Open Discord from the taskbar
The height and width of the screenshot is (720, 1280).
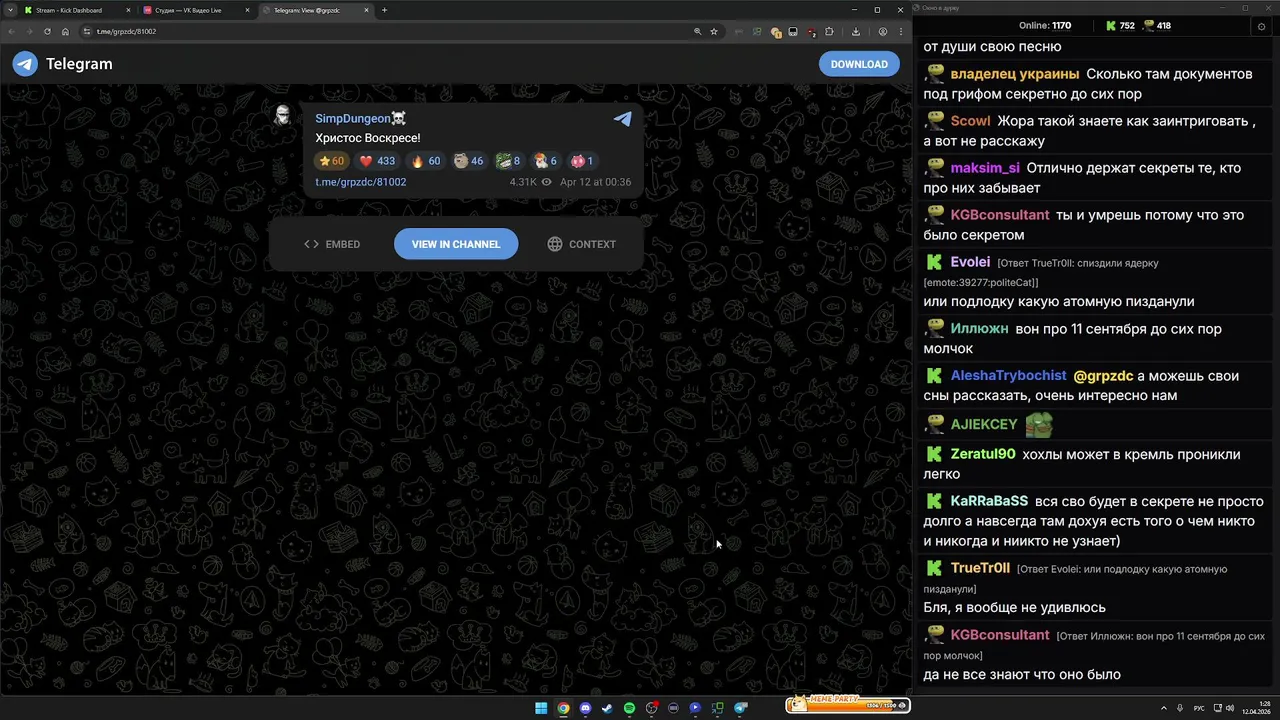point(585,708)
